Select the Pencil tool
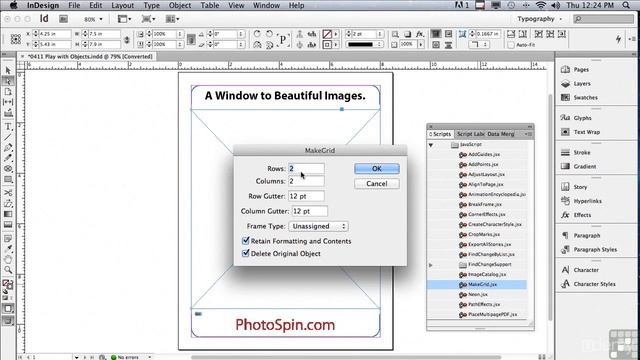Screen dimensions: 640x360 [8, 158]
